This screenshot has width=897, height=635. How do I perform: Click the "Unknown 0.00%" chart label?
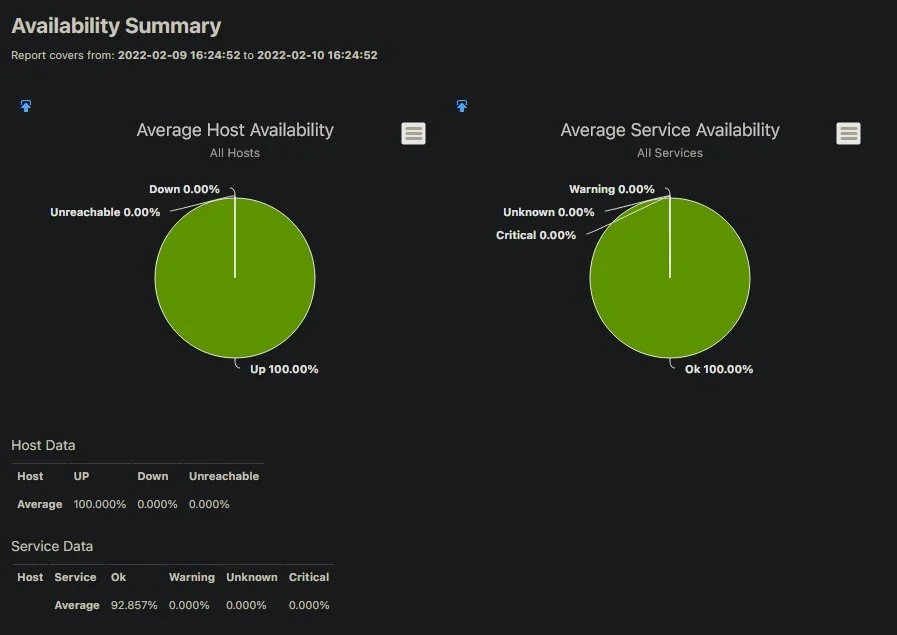pyautogui.click(x=549, y=212)
